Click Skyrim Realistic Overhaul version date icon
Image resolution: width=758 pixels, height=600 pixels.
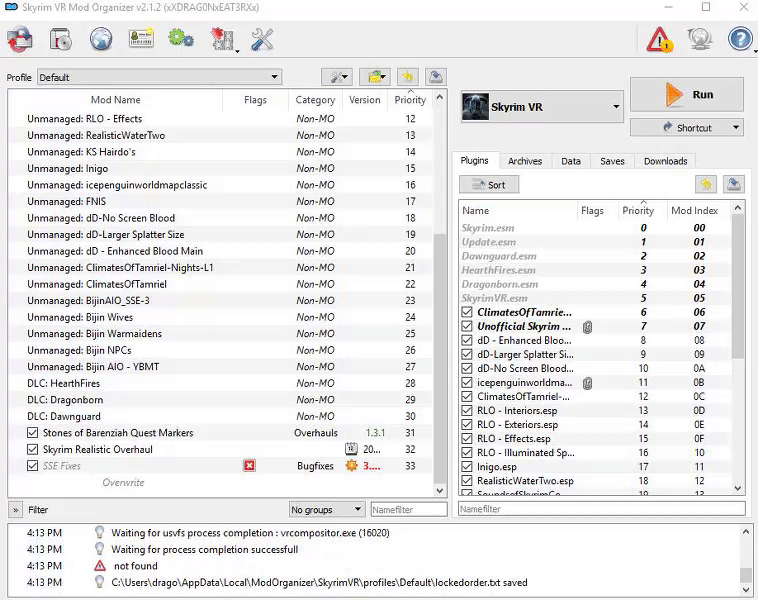tap(351, 449)
